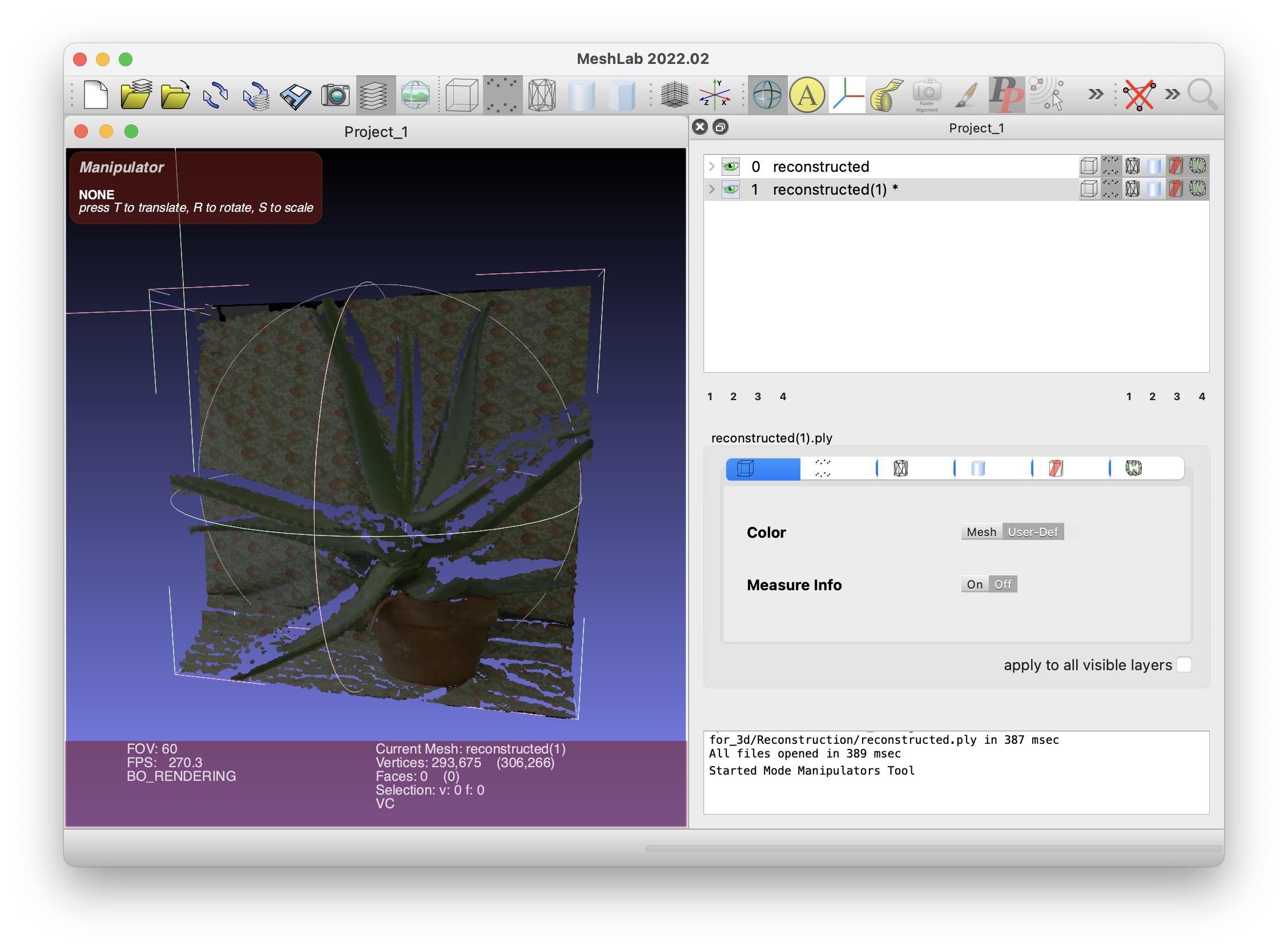This screenshot has width=1288, height=951.
Task: Toggle the Show Axis XYZ icon
Action: [715, 95]
